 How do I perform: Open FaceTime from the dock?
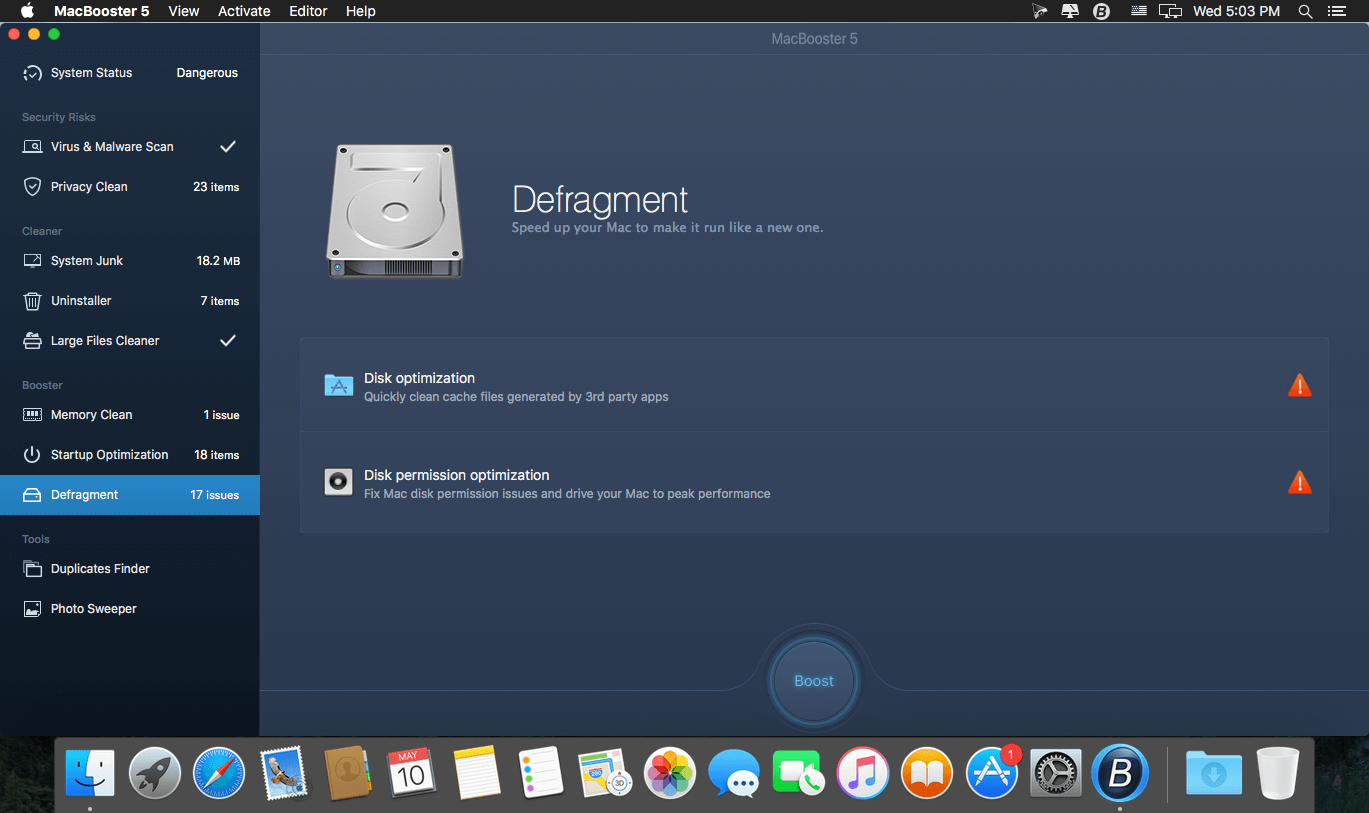pyautogui.click(x=798, y=773)
